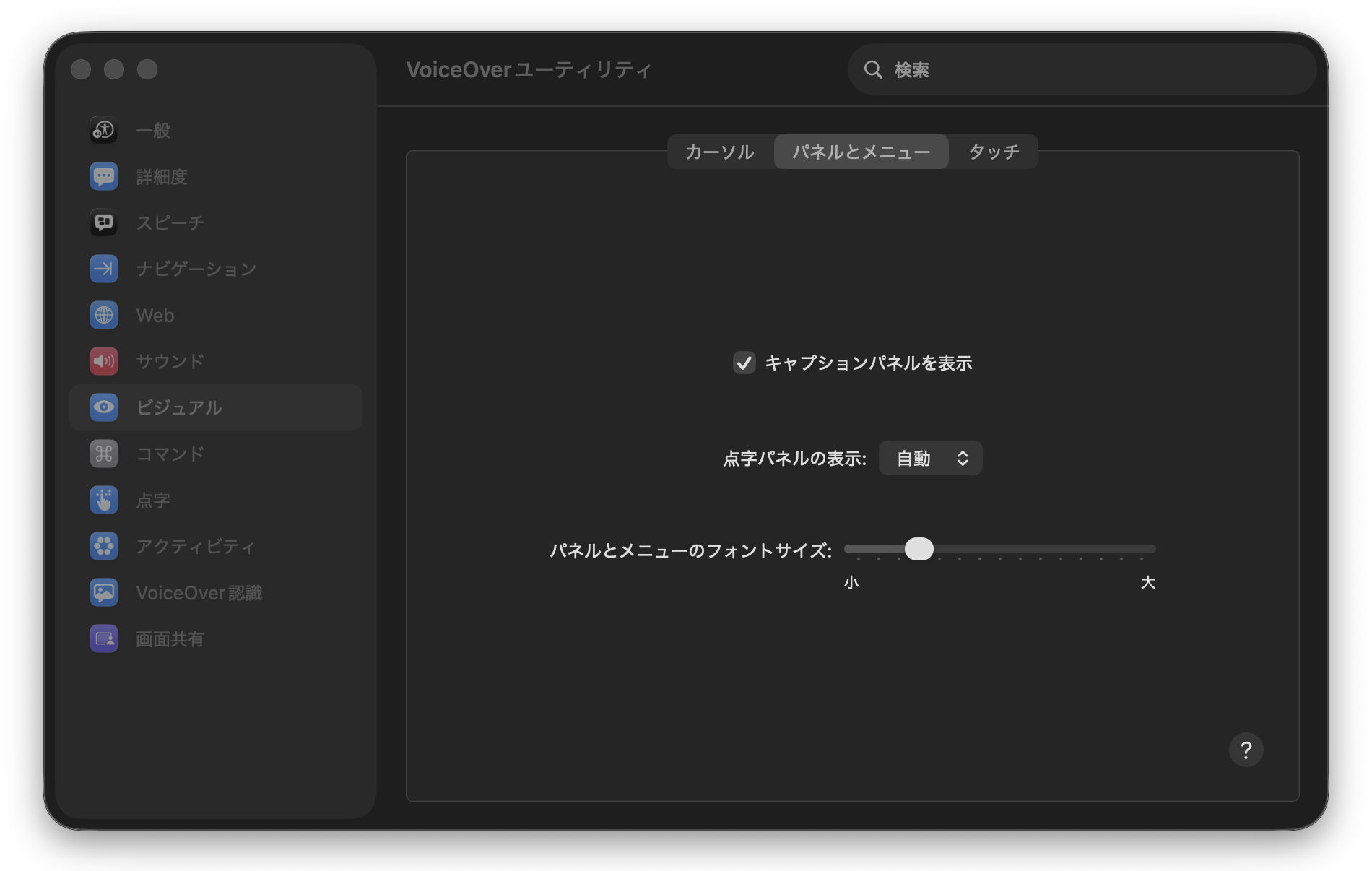The height and width of the screenshot is (871, 1372).
Task: Open help with the question mark button
Action: coord(1246,750)
